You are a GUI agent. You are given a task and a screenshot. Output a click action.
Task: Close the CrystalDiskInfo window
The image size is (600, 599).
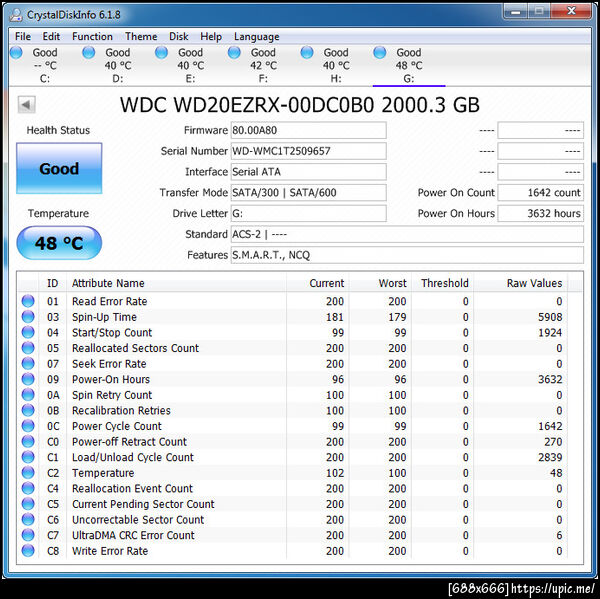(571, 11)
